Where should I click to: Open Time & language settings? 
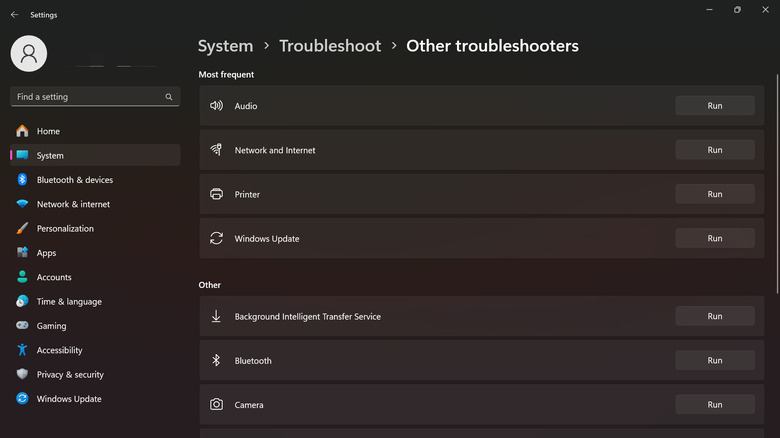click(69, 302)
